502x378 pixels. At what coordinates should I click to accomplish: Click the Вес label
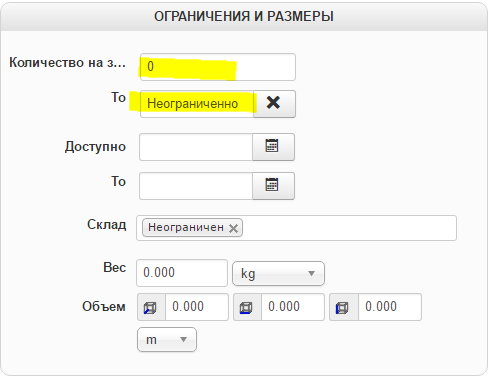(115, 268)
